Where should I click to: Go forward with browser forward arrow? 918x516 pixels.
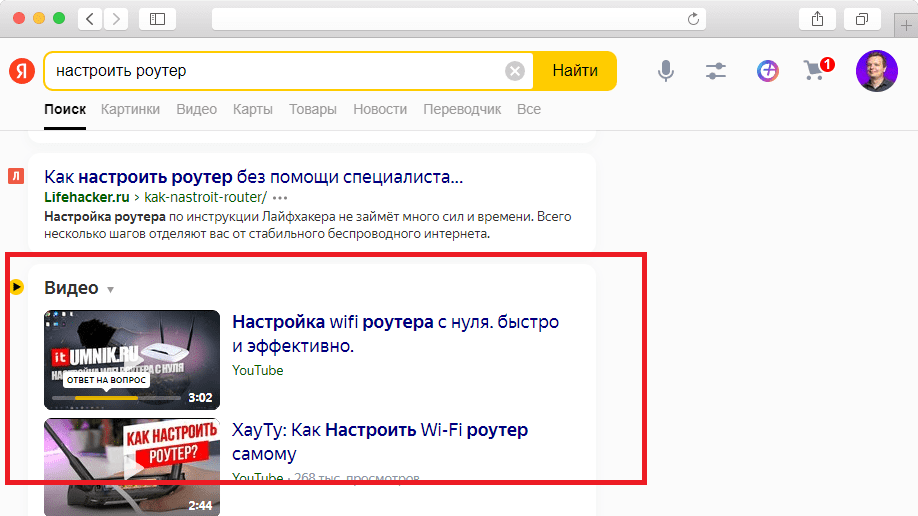(116, 19)
